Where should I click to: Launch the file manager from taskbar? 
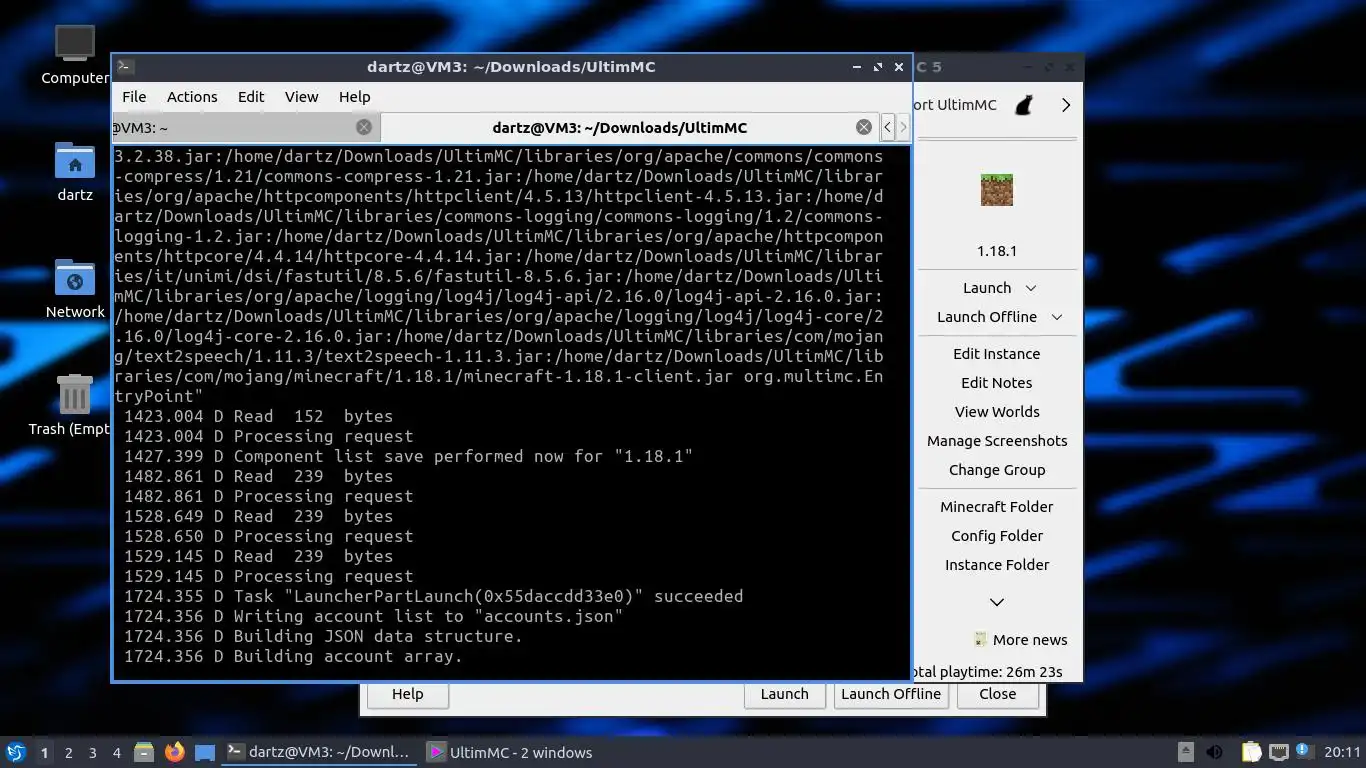pos(143,752)
